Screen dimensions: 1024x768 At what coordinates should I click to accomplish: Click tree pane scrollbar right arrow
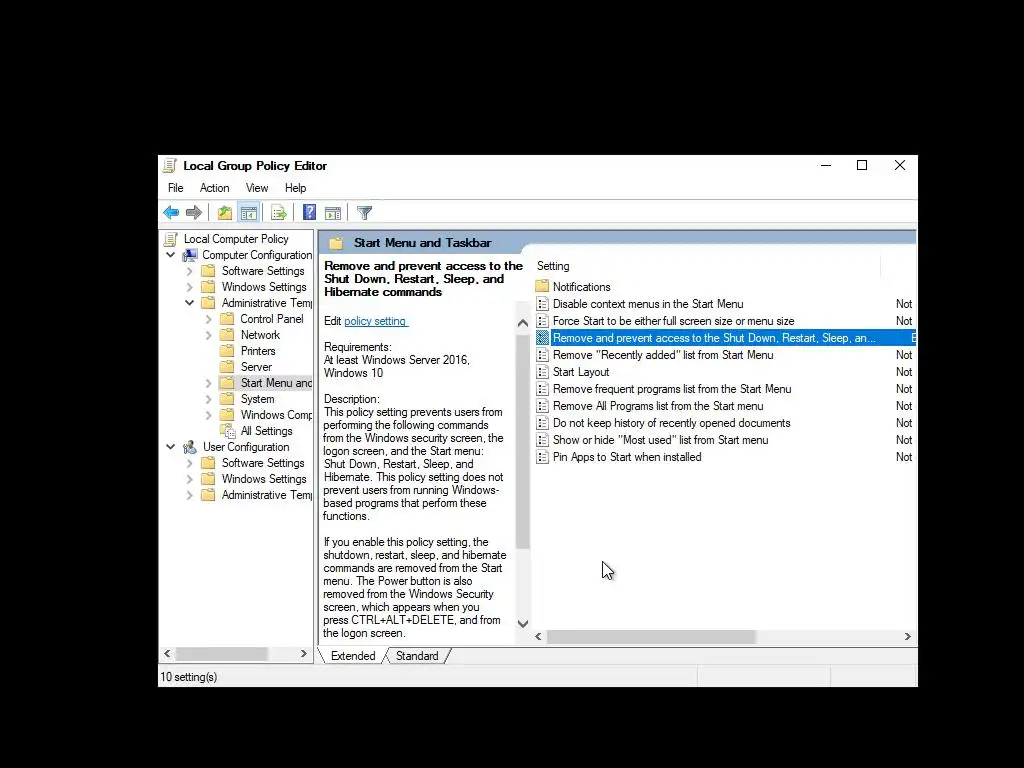tap(304, 654)
